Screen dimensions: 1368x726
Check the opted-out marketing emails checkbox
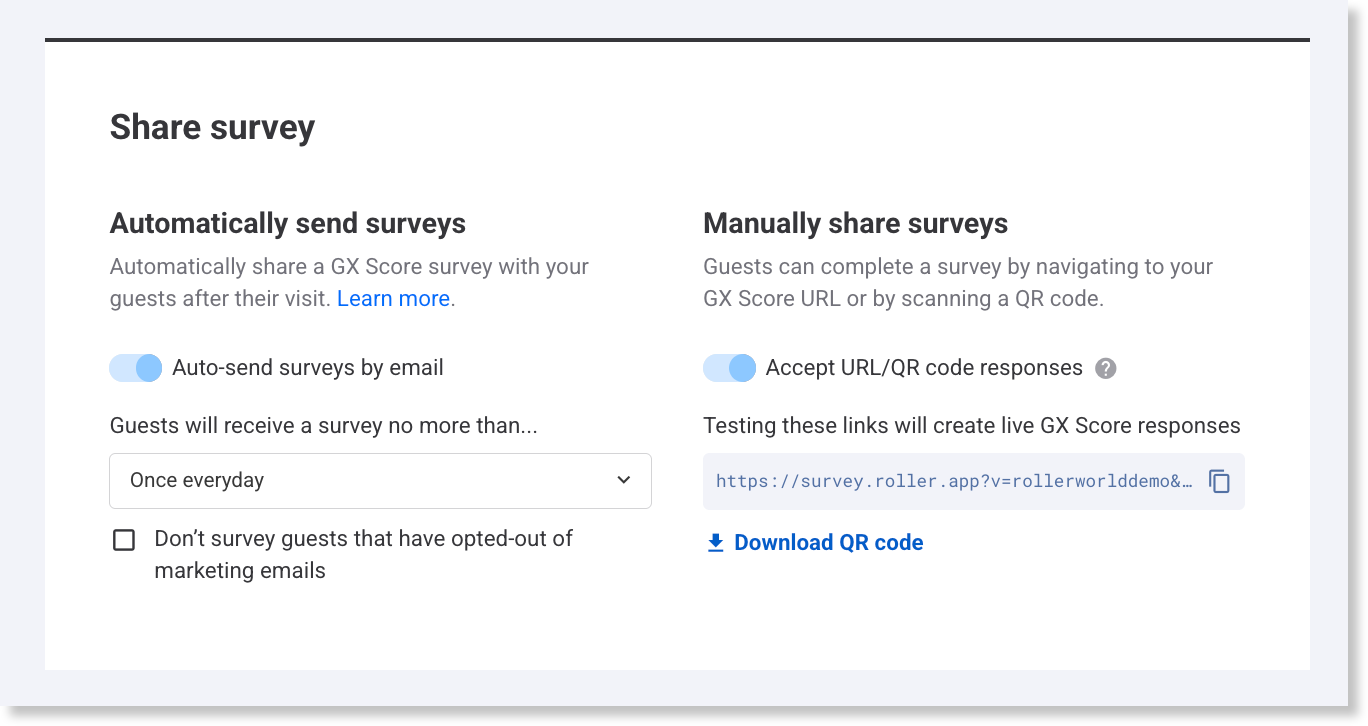(124, 540)
